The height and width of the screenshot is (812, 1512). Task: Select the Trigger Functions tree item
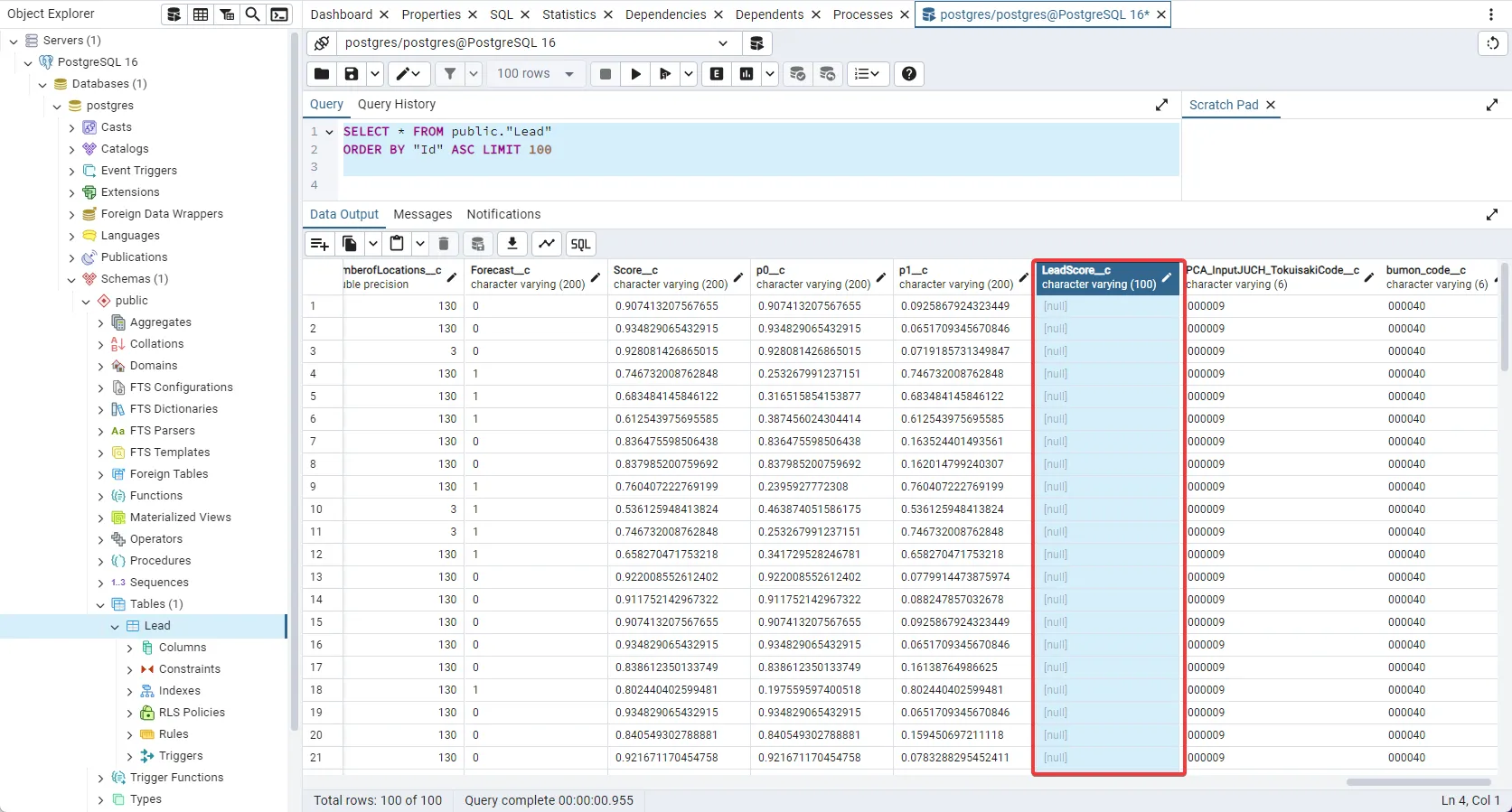(x=176, y=778)
